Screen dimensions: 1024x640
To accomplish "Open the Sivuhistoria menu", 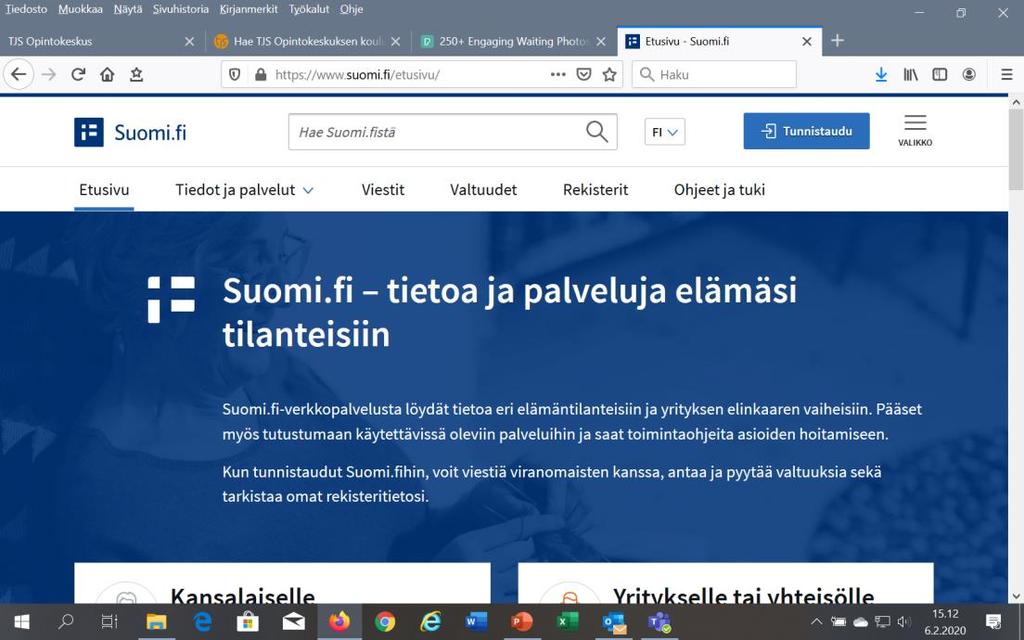I will (181, 9).
